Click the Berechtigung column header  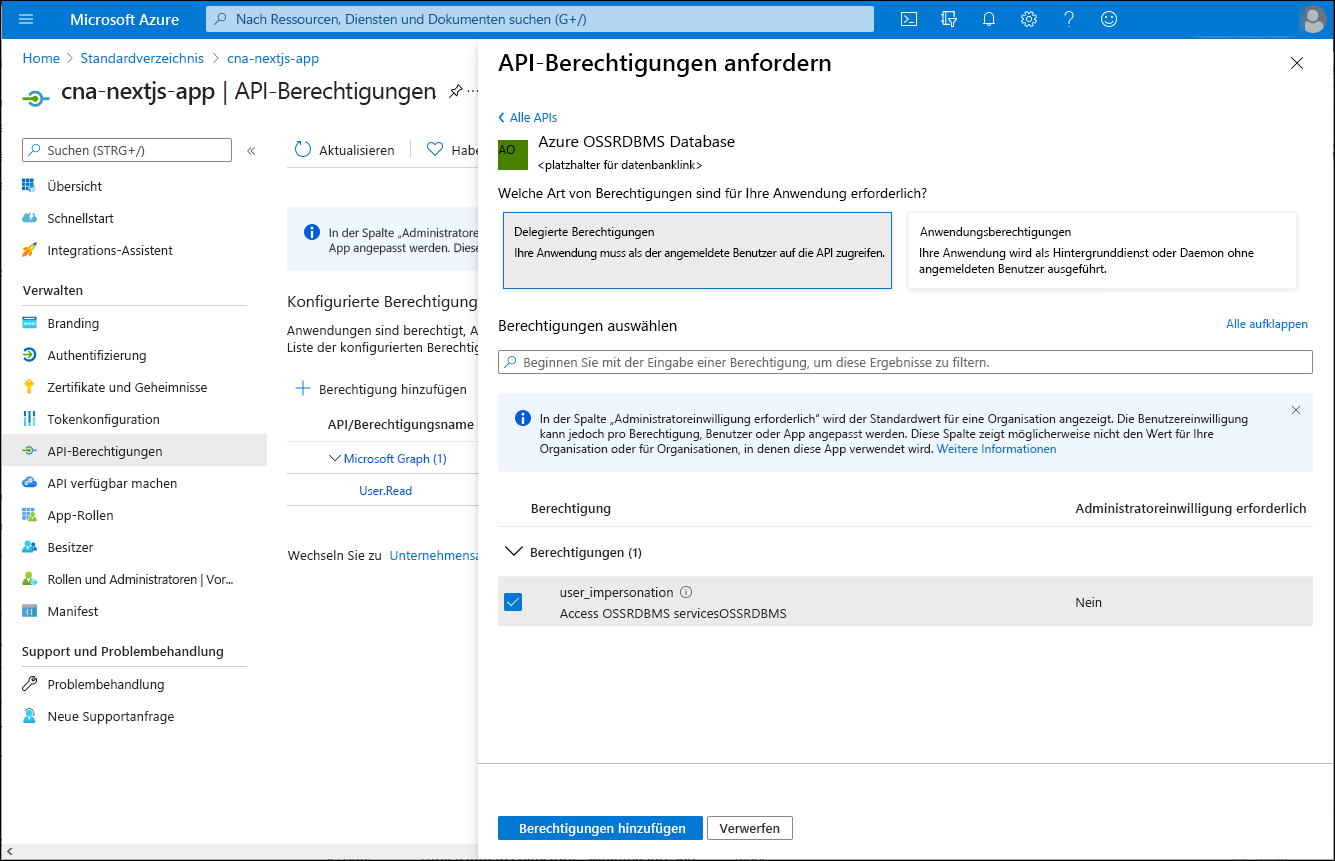tap(570, 508)
